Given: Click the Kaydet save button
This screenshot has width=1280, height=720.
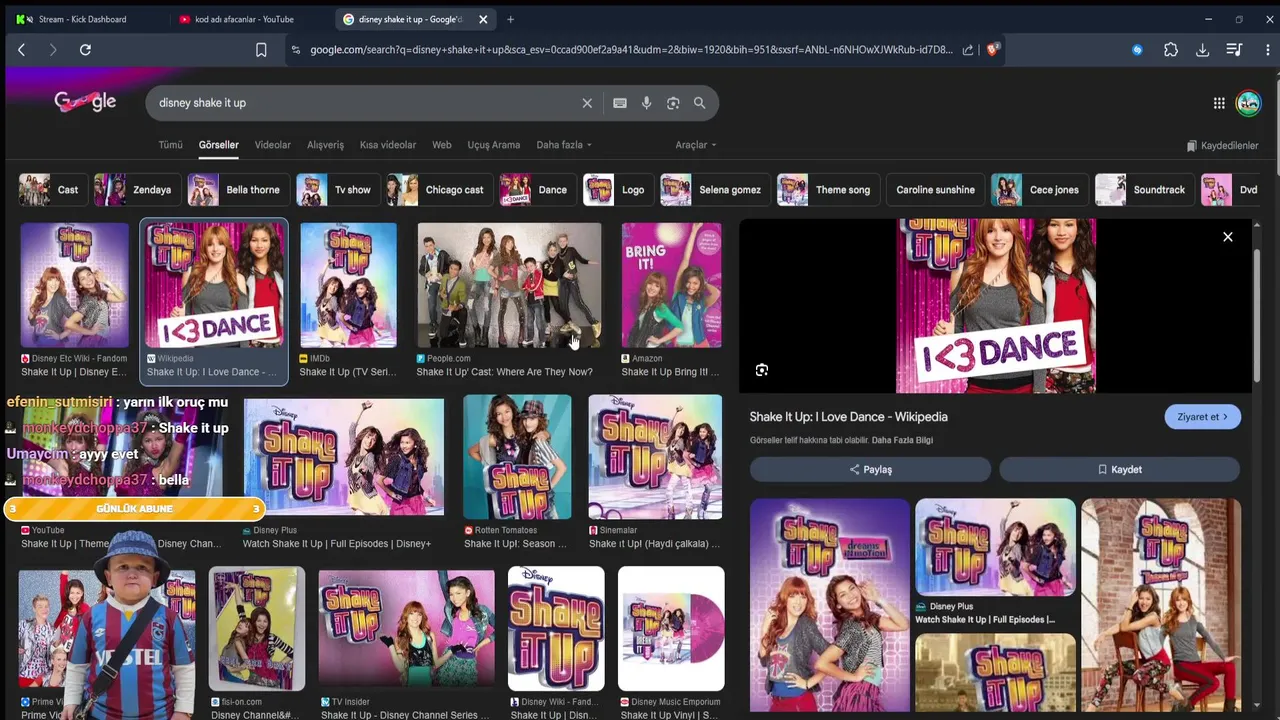Looking at the screenshot, I should pyautogui.click(x=1119, y=469).
